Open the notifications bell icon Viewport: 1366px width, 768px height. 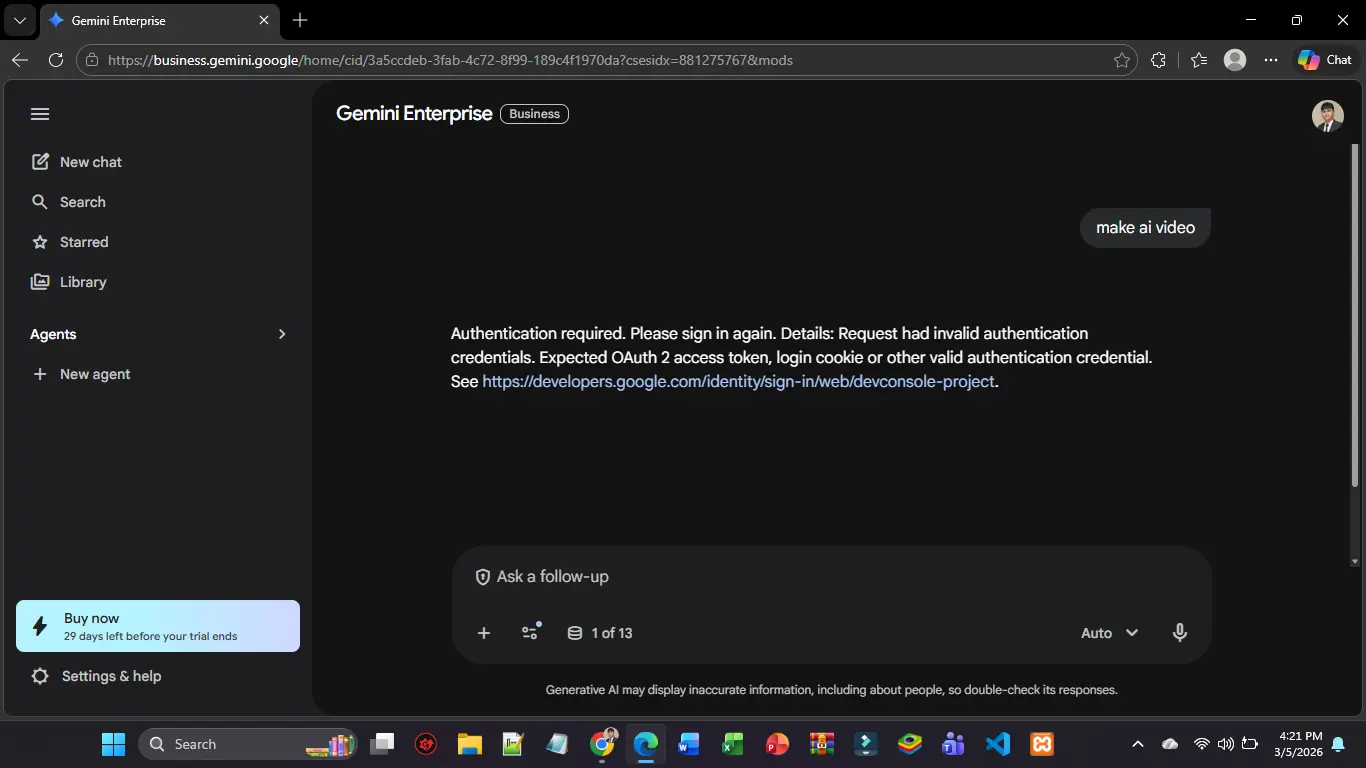[x=1338, y=744]
